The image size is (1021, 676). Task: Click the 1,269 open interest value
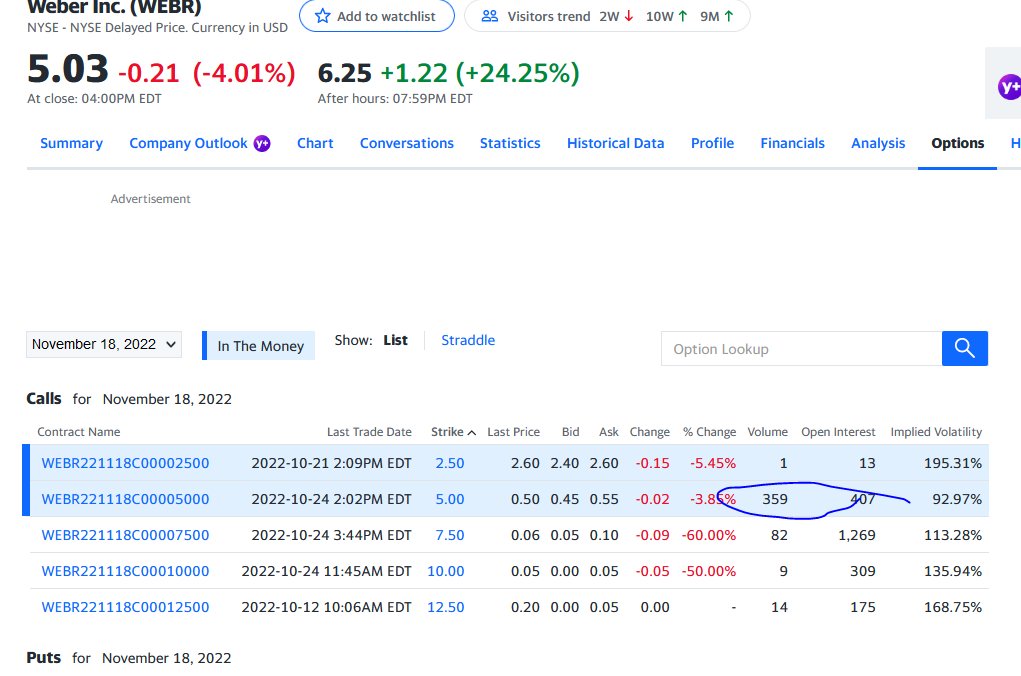857,535
